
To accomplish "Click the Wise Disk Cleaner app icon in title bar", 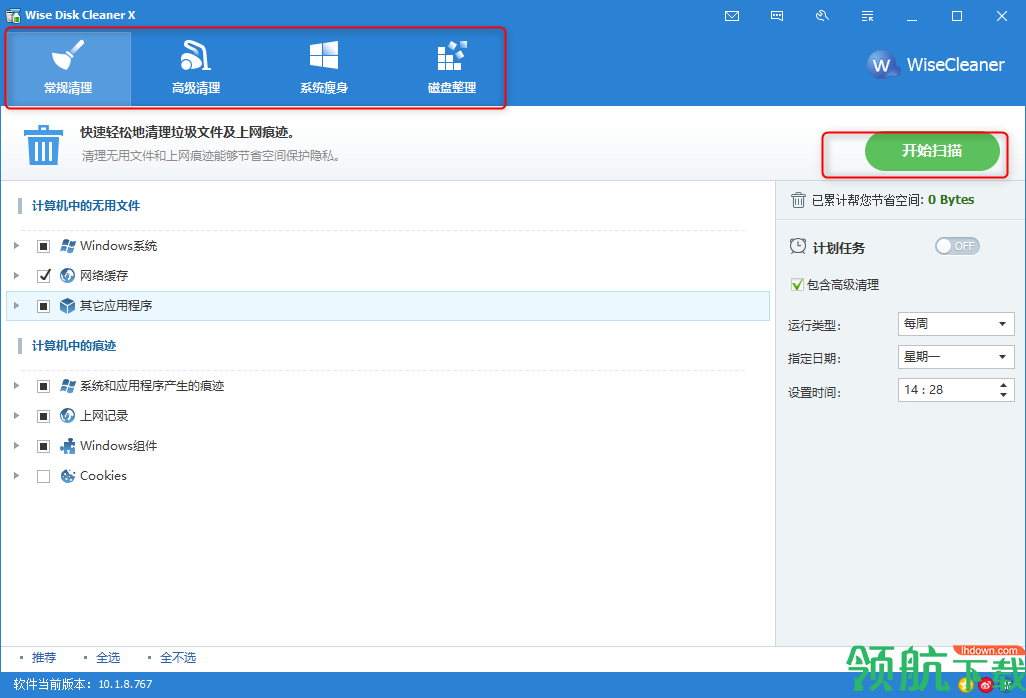I will click(13, 15).
